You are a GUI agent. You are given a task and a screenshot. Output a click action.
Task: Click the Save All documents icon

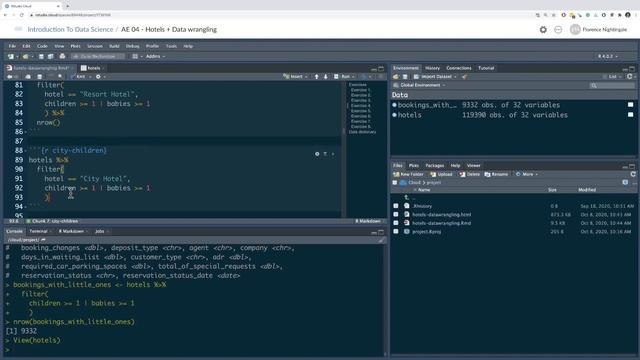click(51, 56)
